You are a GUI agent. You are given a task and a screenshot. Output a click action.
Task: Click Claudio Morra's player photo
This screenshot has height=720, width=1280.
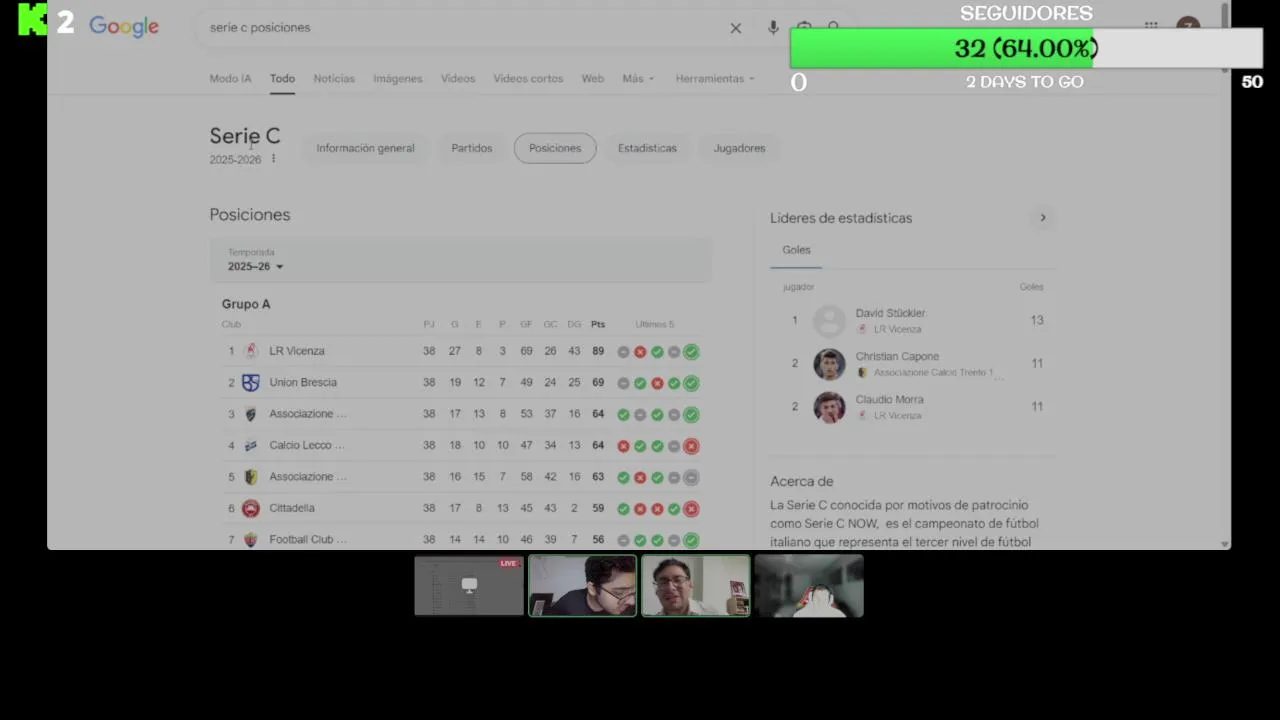point(829,407)
